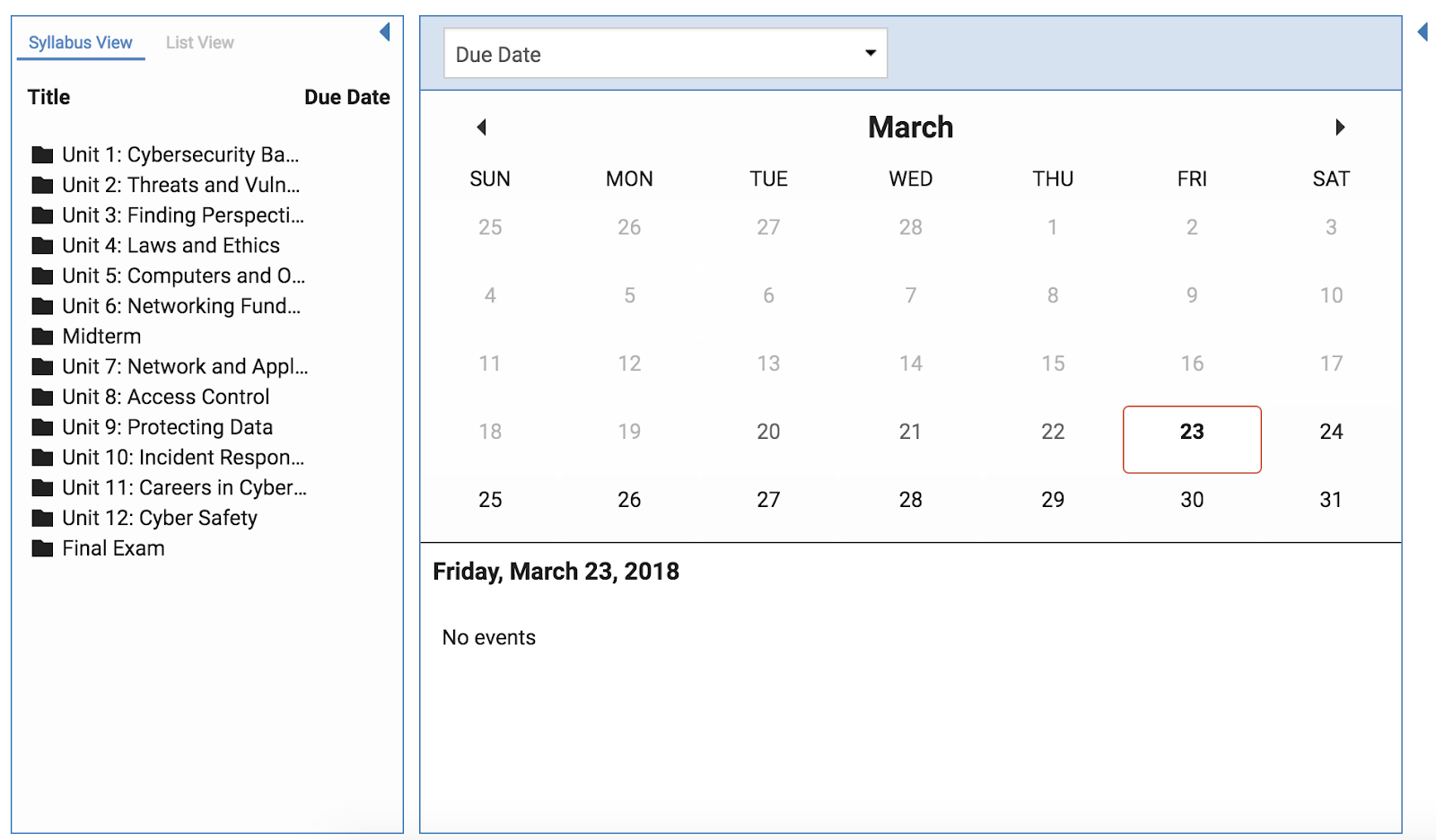Open Unit 4: Laws and Ethics
The height and width of the screenshot is (840, 1436).
pyautogui.click(x=171, y=246)
